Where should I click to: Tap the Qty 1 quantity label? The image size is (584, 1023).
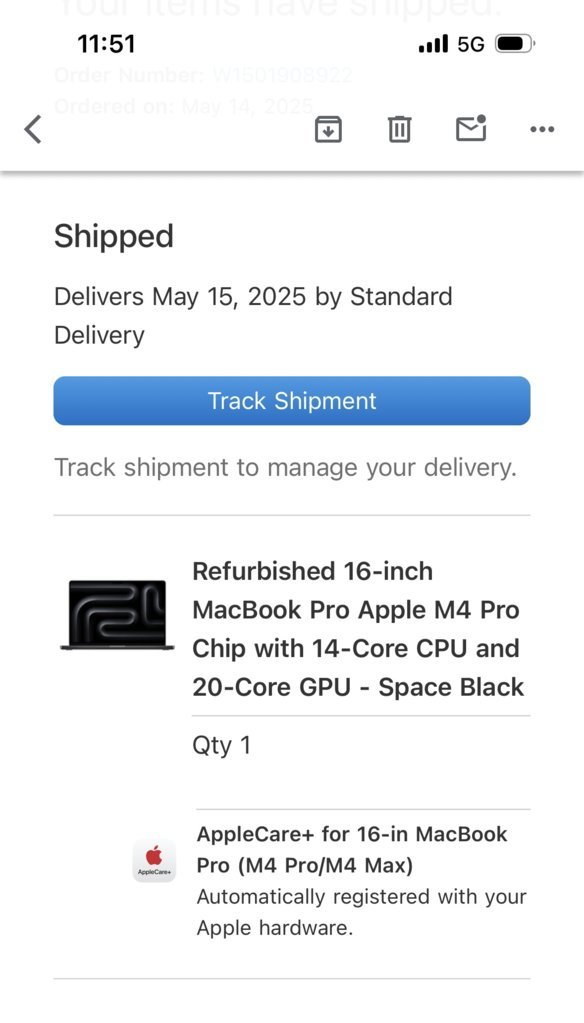(221, 745)
